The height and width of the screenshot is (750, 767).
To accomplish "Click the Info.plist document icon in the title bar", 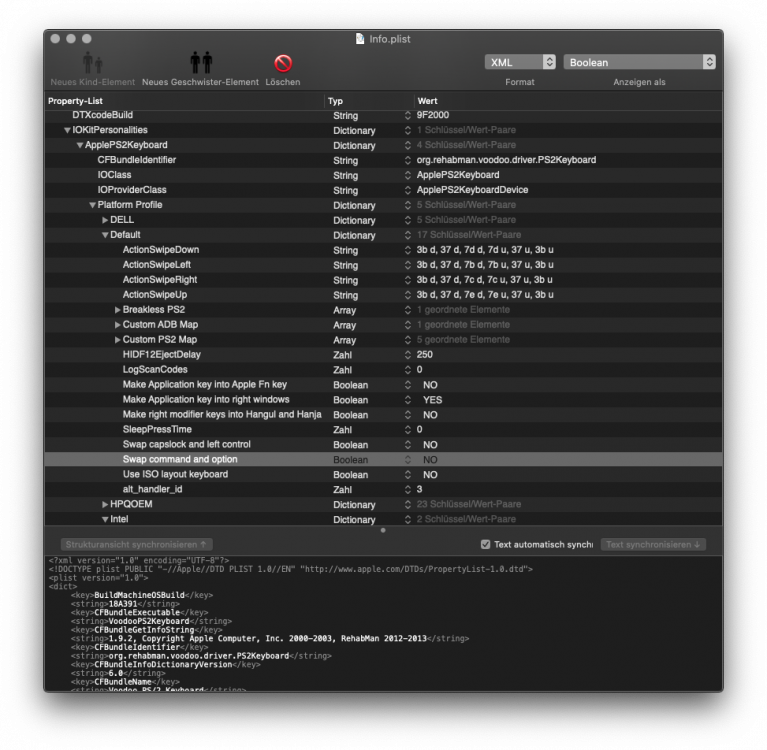I will [x=360, y=39].
